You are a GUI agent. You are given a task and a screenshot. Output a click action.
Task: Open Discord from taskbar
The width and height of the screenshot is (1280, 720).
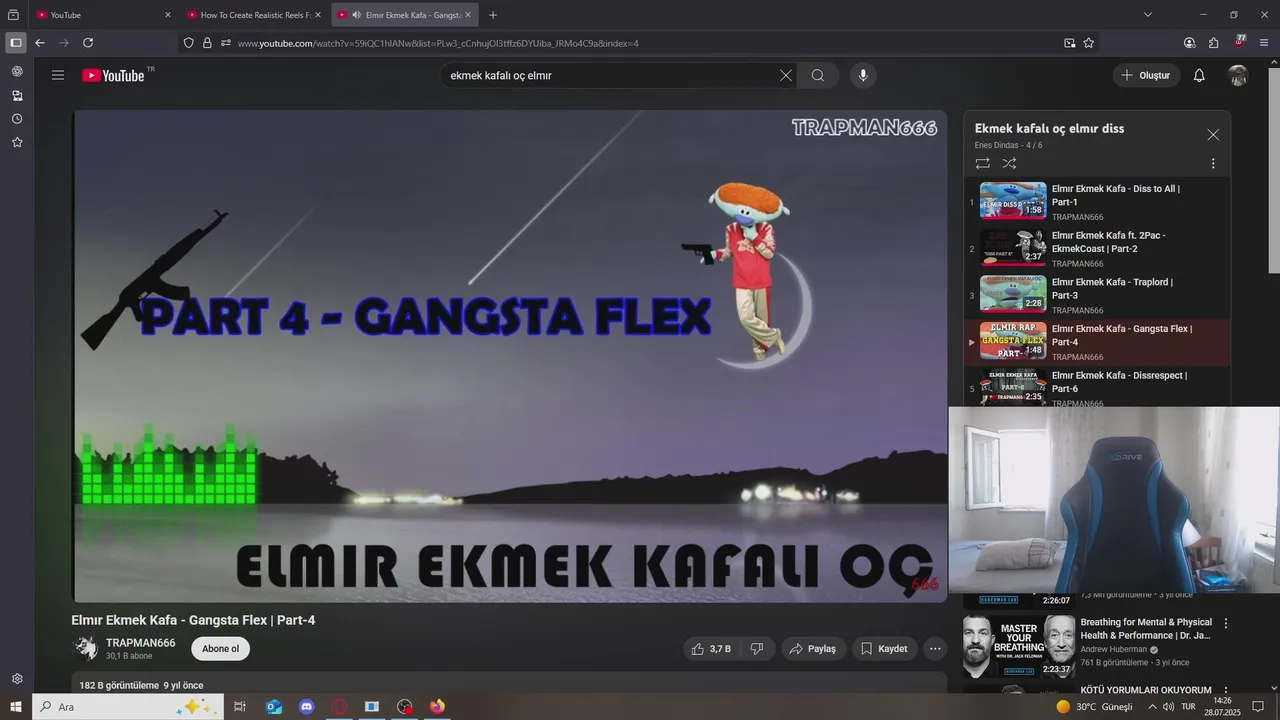[307, 707]
